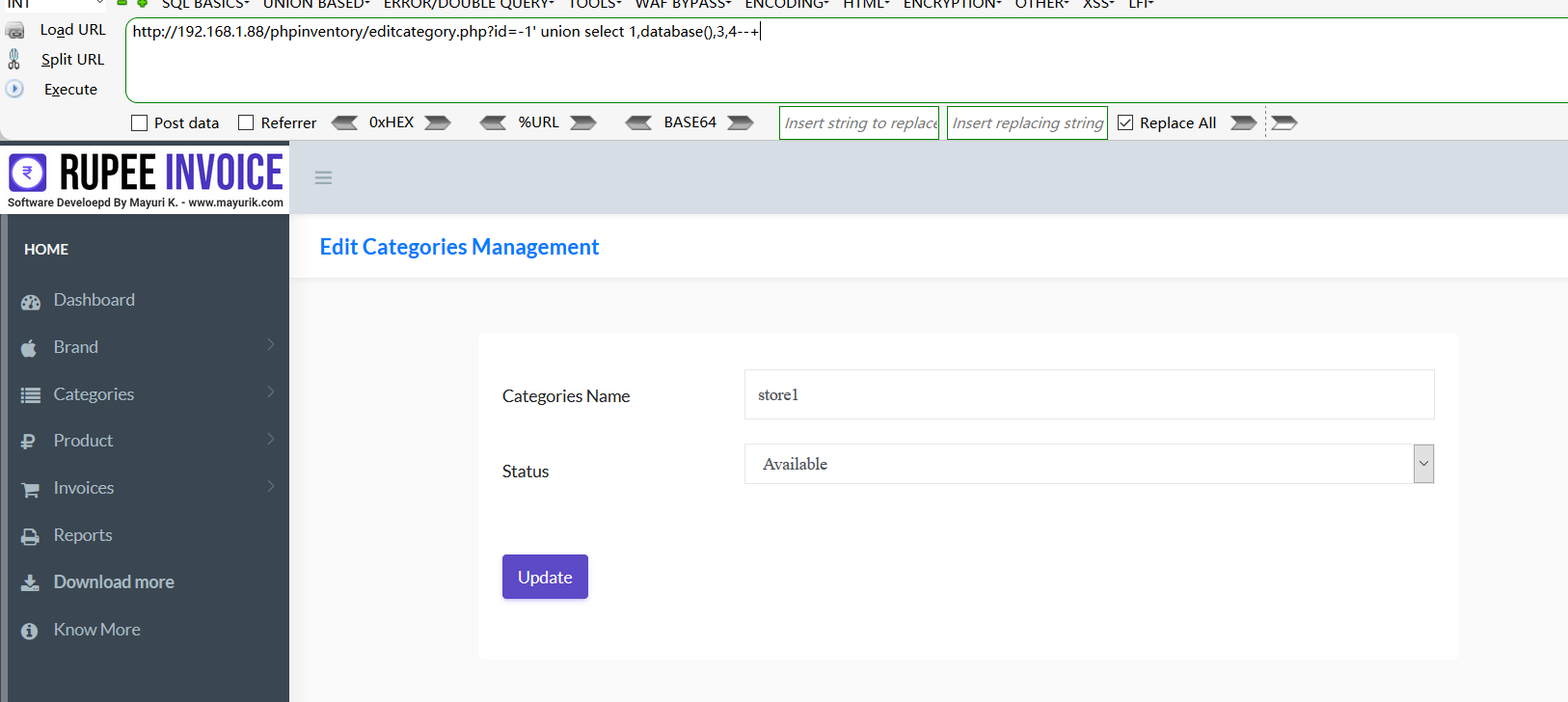Screen dimensions: 1568x702
Task: Click the Brand apple icon
Action: 30,348
